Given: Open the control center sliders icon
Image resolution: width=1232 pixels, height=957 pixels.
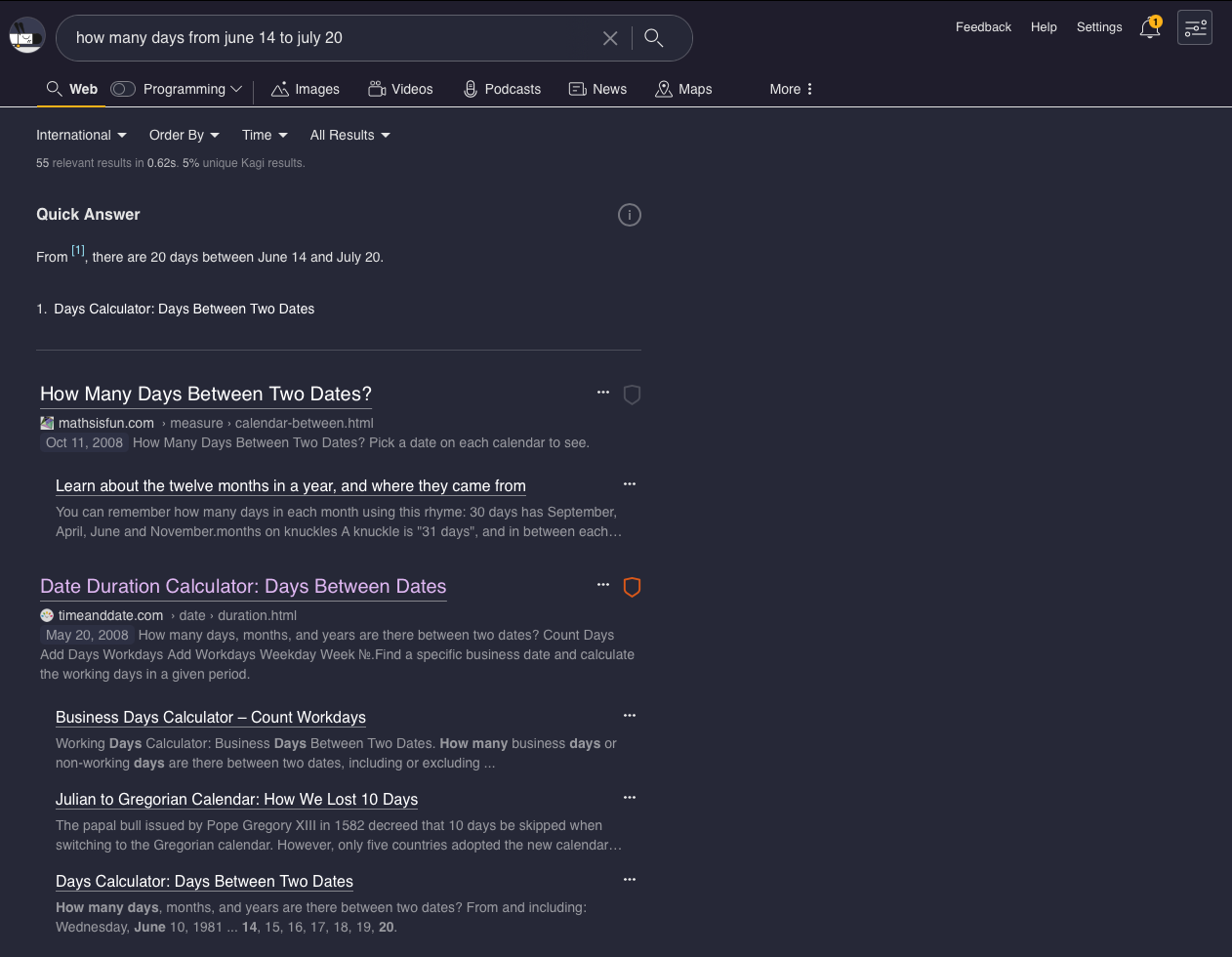Looking at the screenshot, I should [x=1195, y=28].
